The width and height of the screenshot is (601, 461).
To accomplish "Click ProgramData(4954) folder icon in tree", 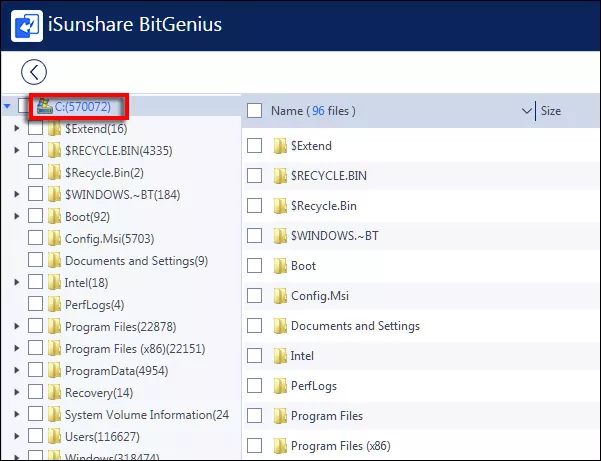I will (x=54, y=371).
